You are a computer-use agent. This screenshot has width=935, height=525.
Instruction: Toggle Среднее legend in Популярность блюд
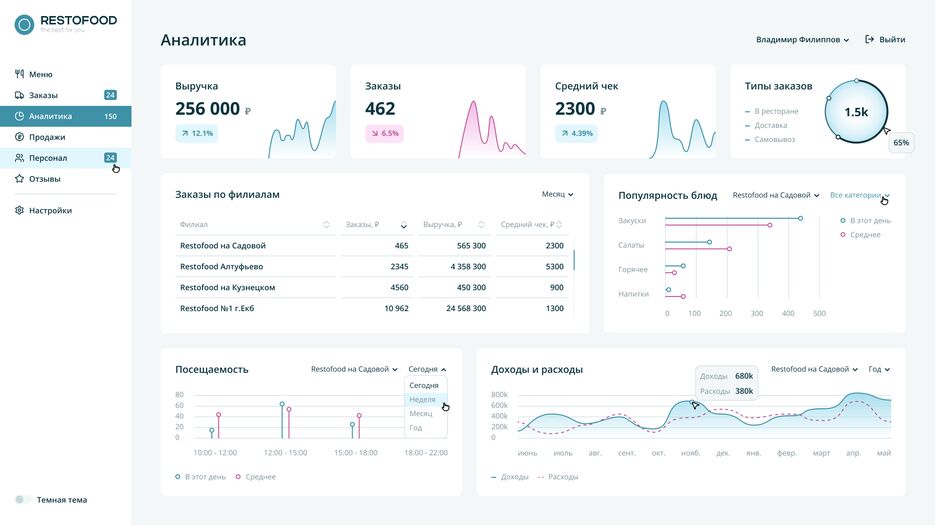tap(860, 234)
